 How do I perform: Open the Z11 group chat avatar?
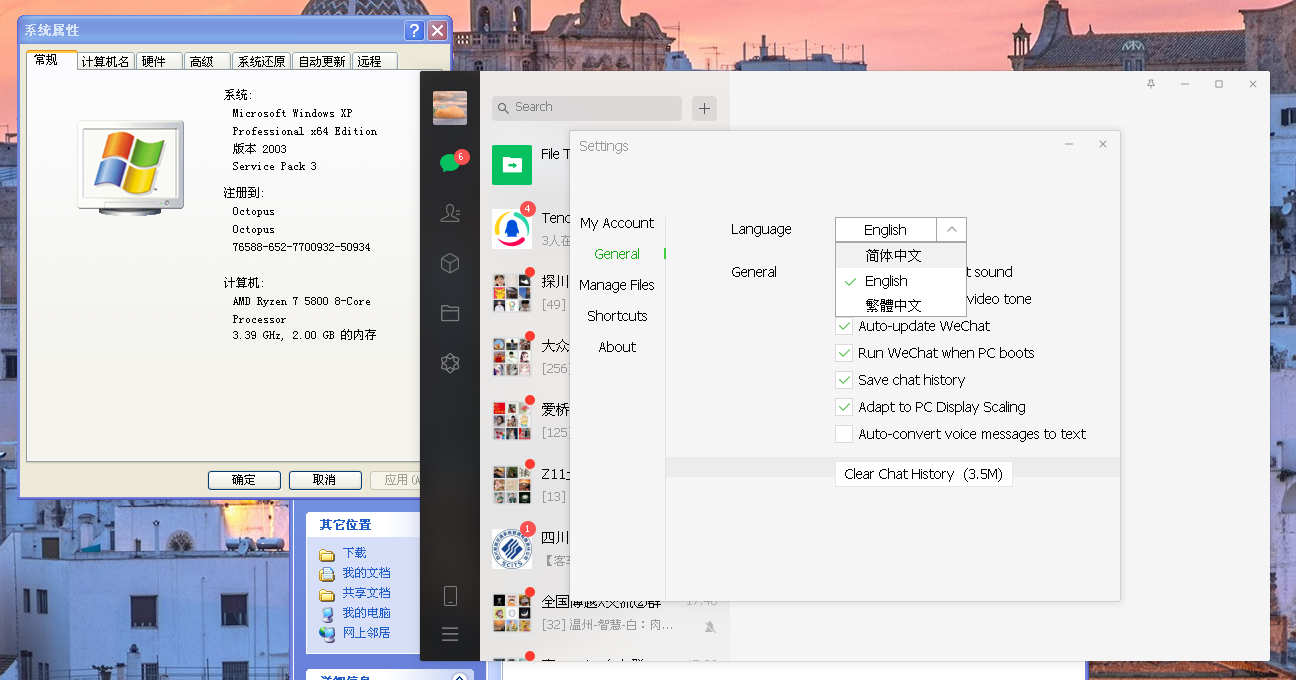pos(512,484)
